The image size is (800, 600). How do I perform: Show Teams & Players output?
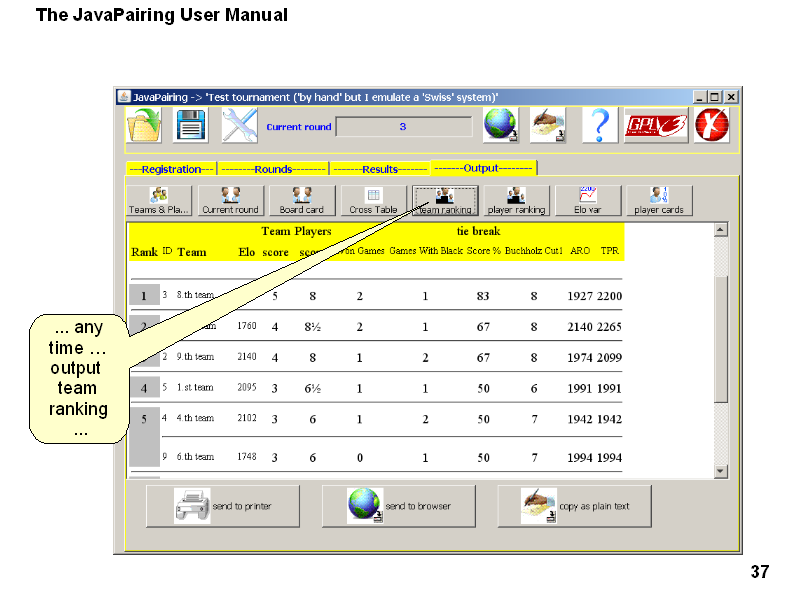(159, 201)
